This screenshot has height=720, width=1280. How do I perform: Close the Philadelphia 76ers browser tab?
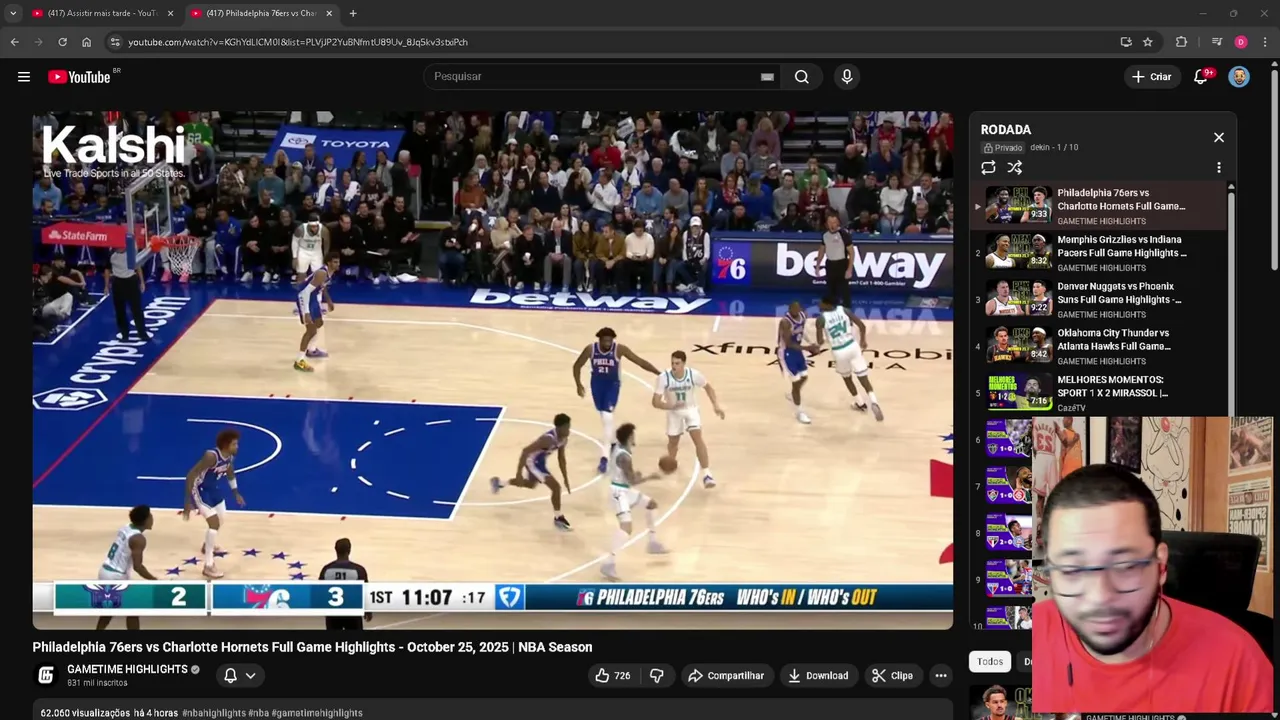(x=329, y=13)
